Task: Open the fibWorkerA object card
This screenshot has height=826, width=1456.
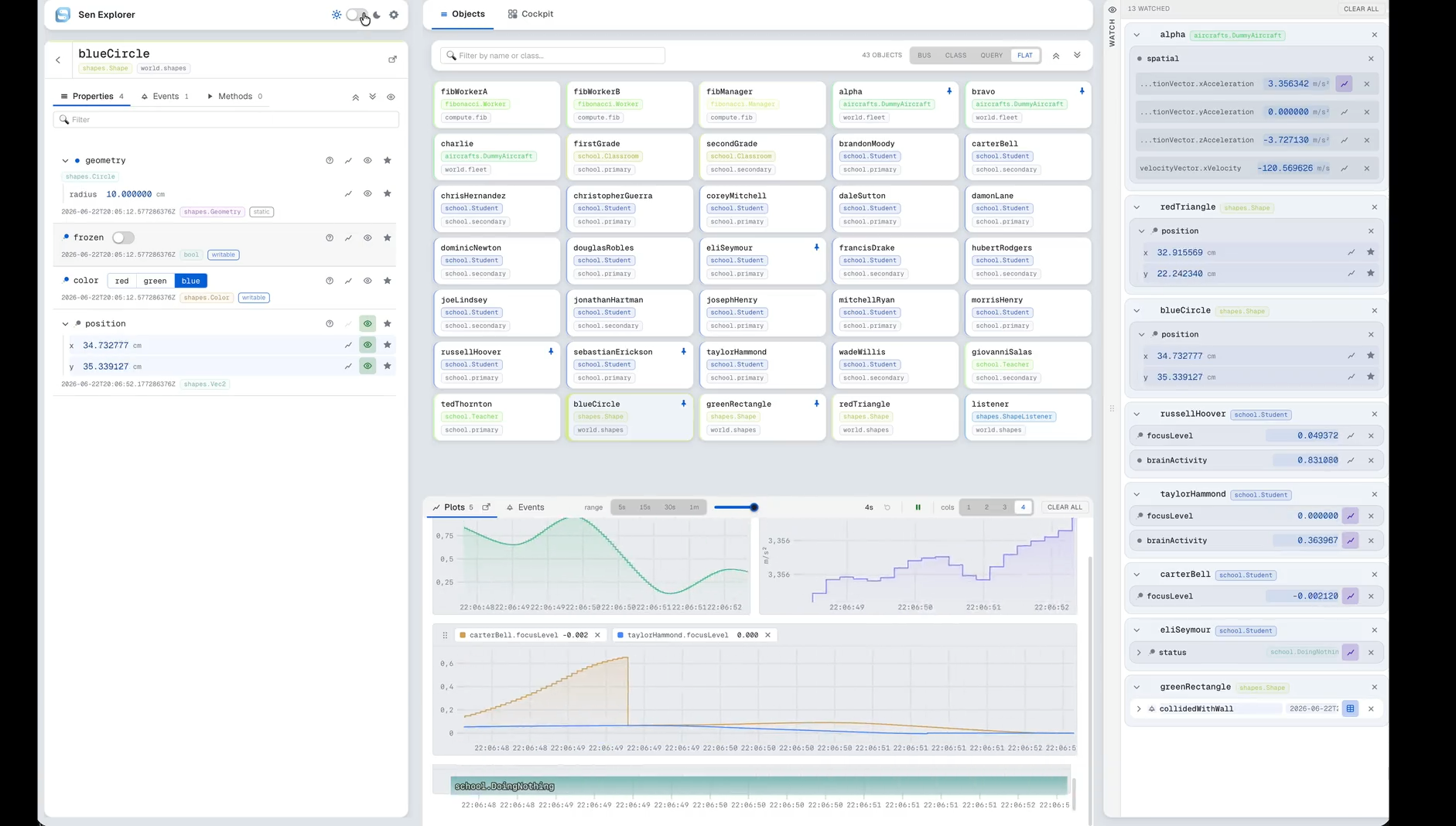Action: 497,104
